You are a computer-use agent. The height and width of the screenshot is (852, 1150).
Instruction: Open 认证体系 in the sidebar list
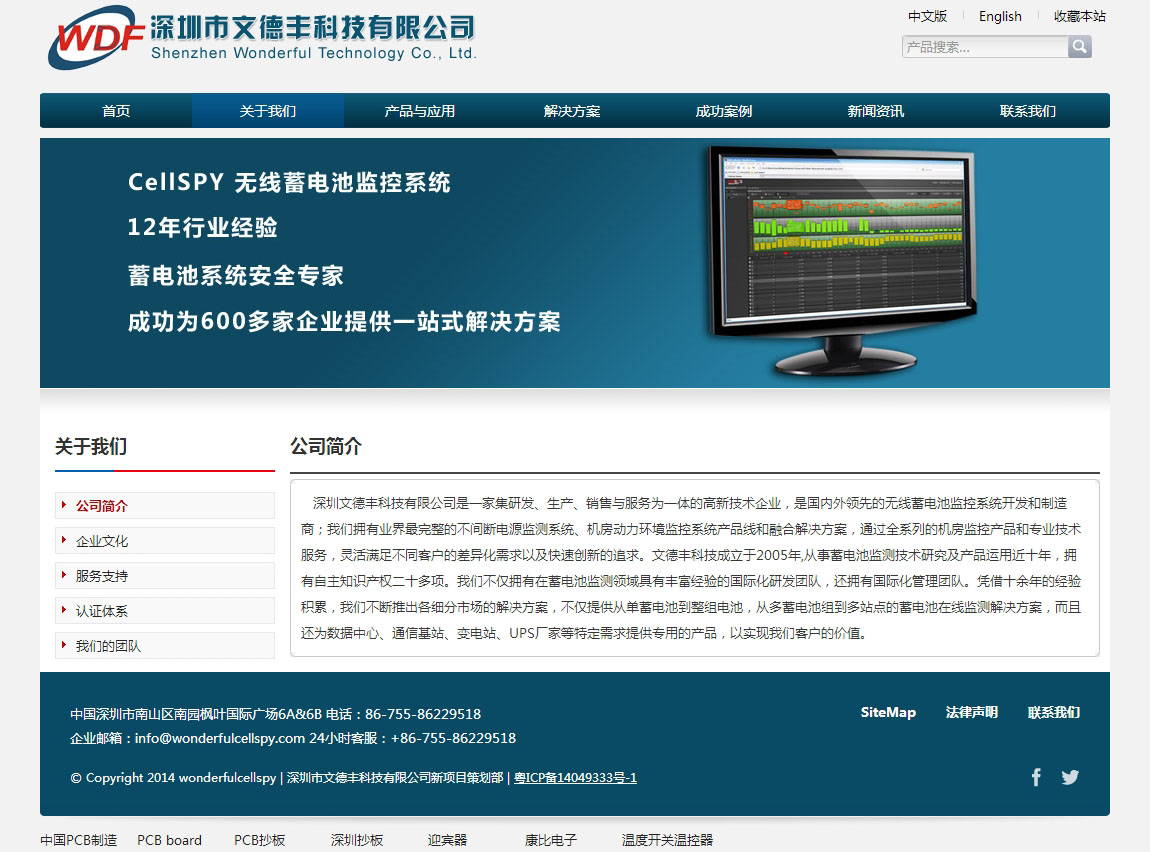click(x=165, y=611)
